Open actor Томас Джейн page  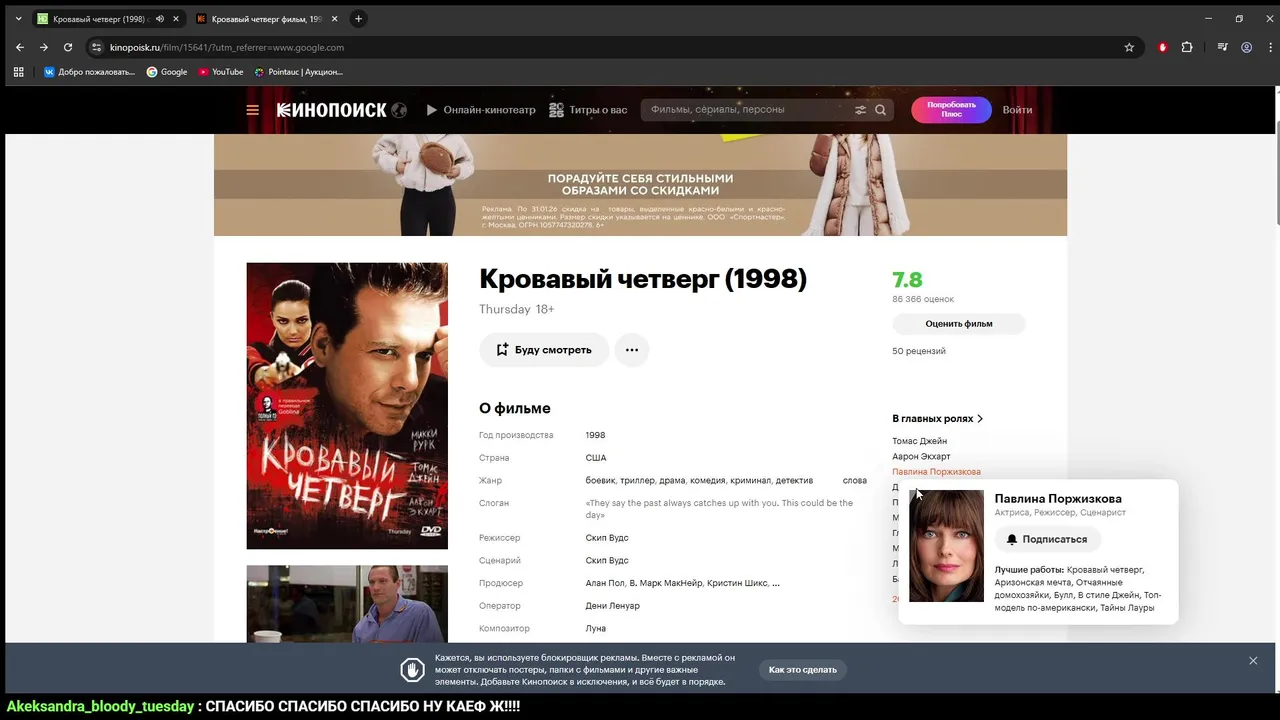pyautogui.click(x=920, y=441)
